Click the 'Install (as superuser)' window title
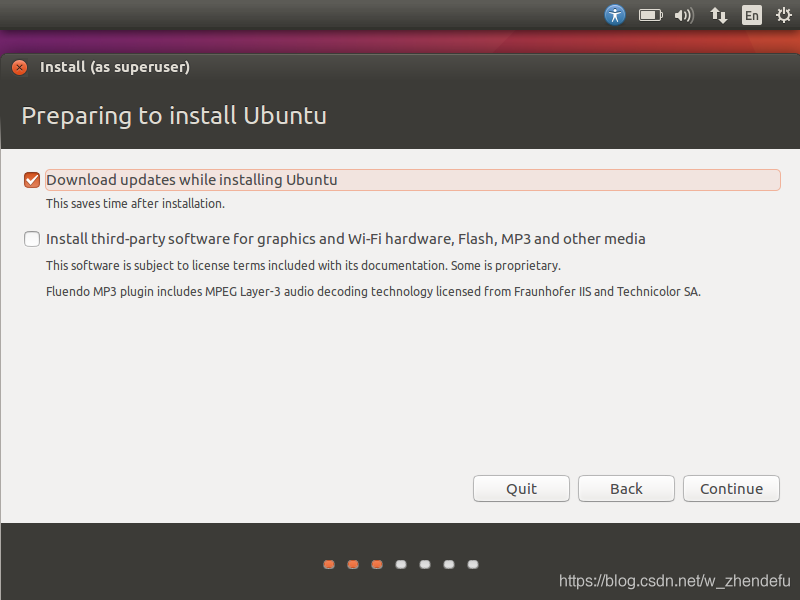The width and height of the screenshot is (800, 600). tap(115, 67)
